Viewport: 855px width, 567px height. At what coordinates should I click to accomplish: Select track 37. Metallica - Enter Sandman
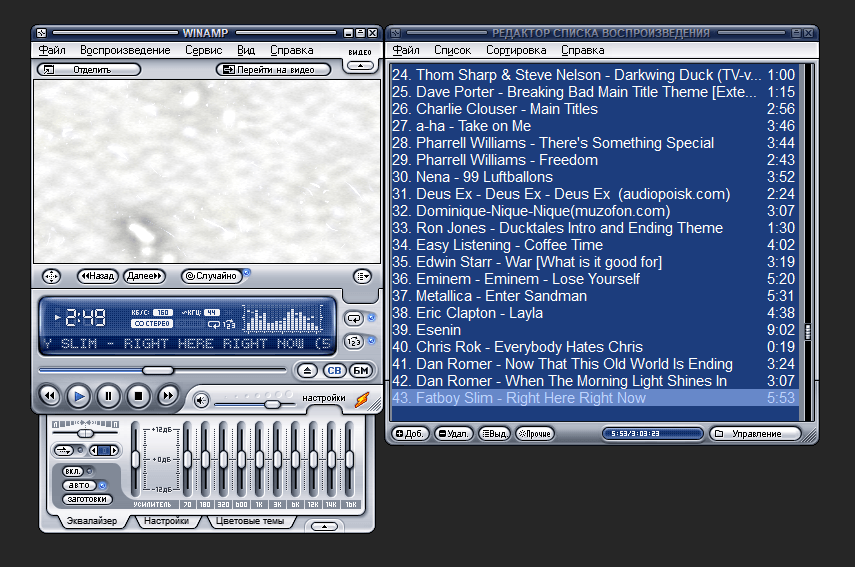(x=593, y=296)
